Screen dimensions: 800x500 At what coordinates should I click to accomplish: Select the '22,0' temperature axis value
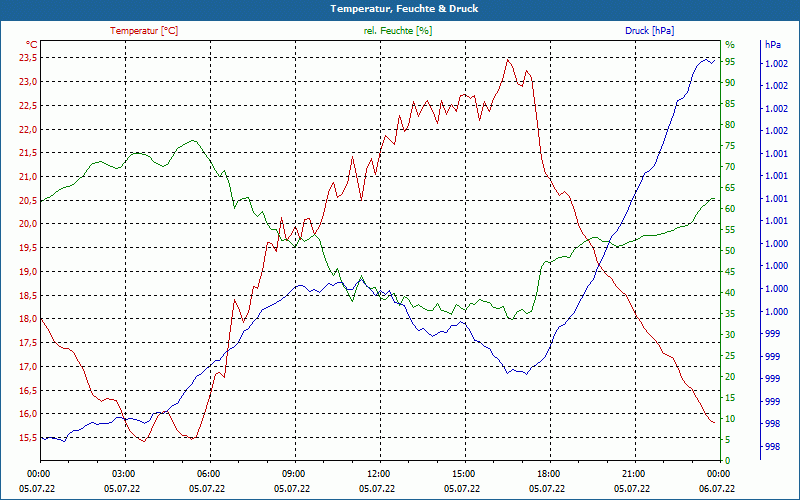[28, 130]
